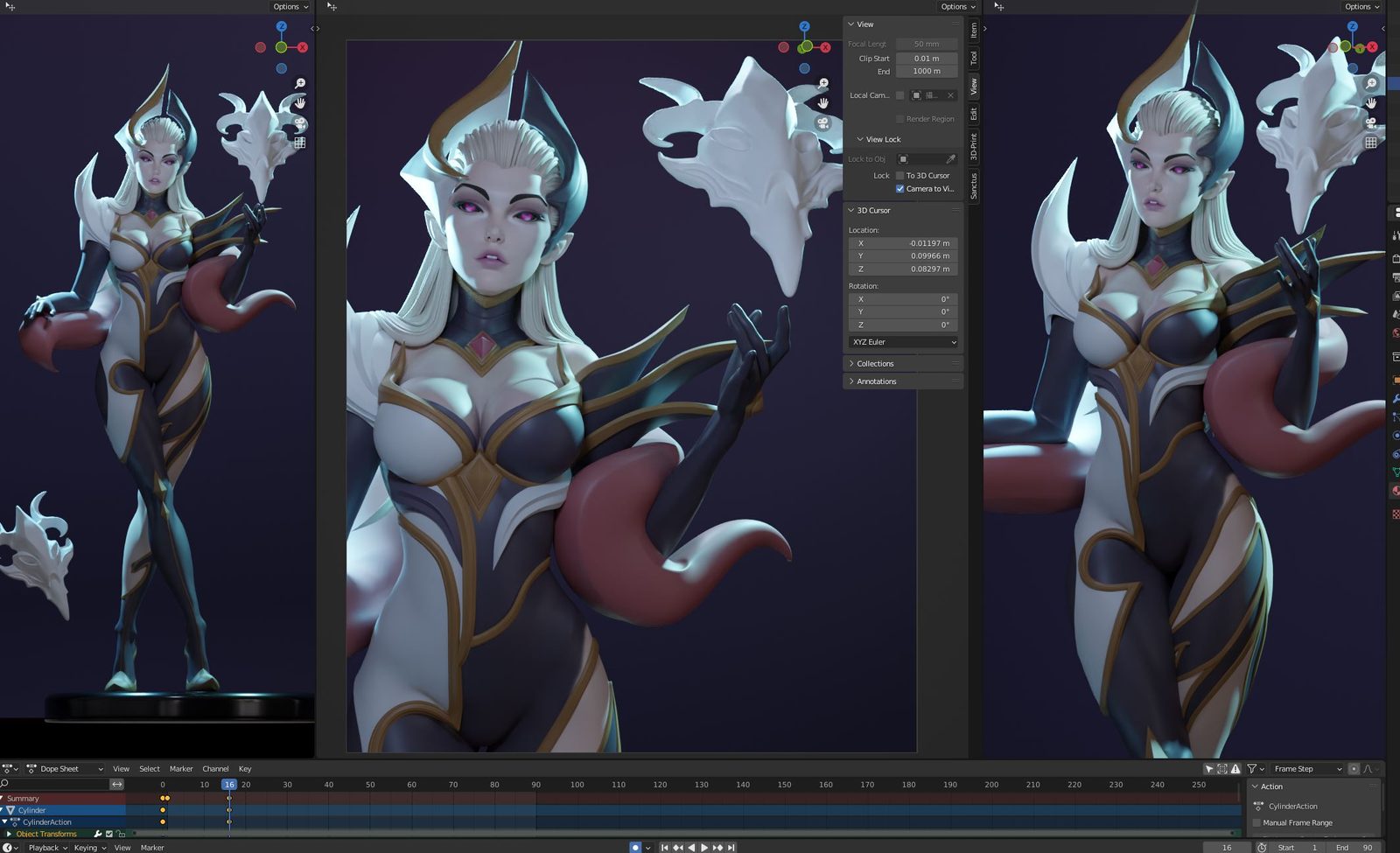Viewport: 1400px width, 853px height.
Task: Open the 3D-Print sidebar tab
Action: [x=974, y=146]
